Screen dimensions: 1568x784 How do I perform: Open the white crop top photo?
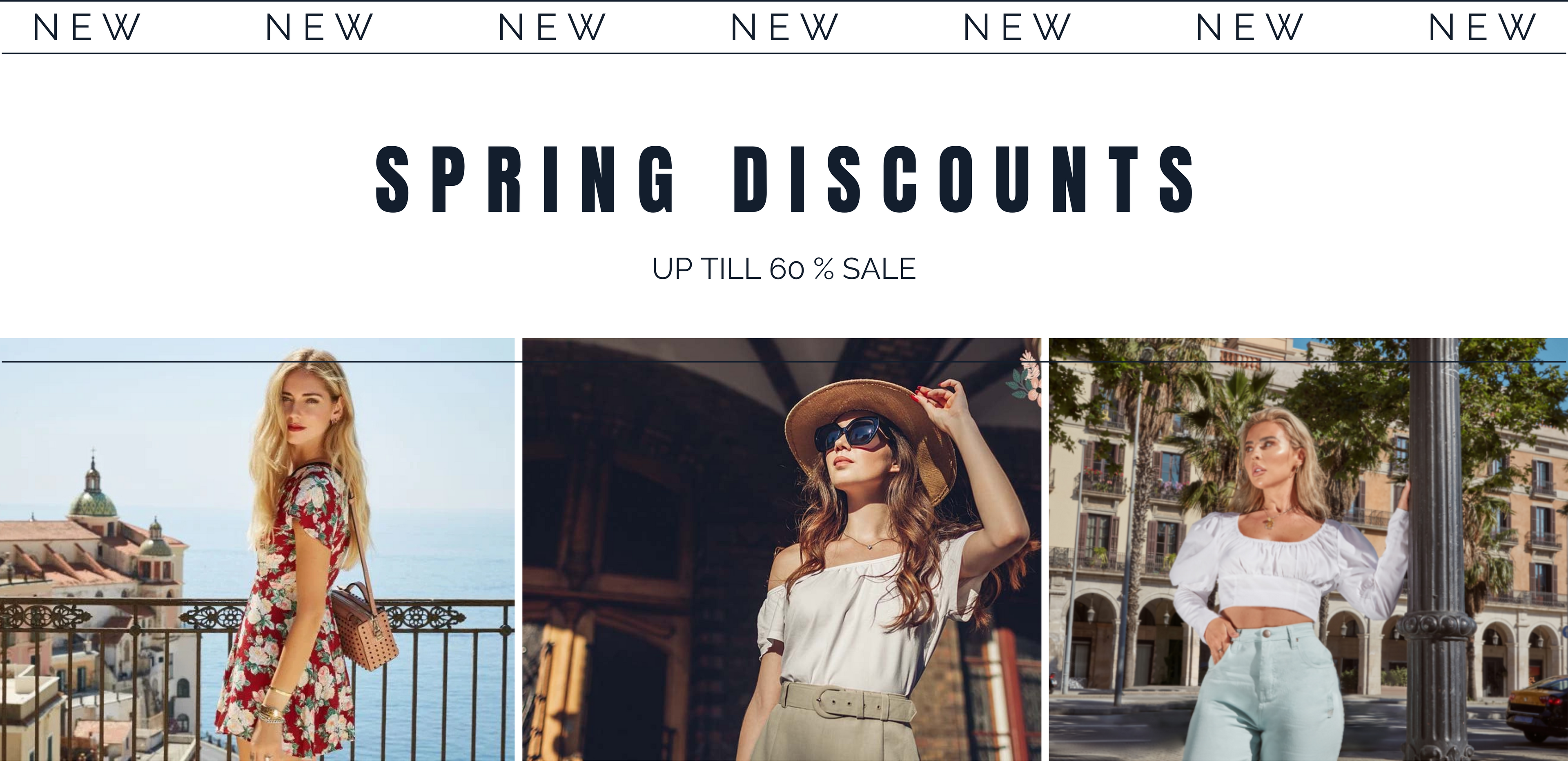coord(1308,549)
